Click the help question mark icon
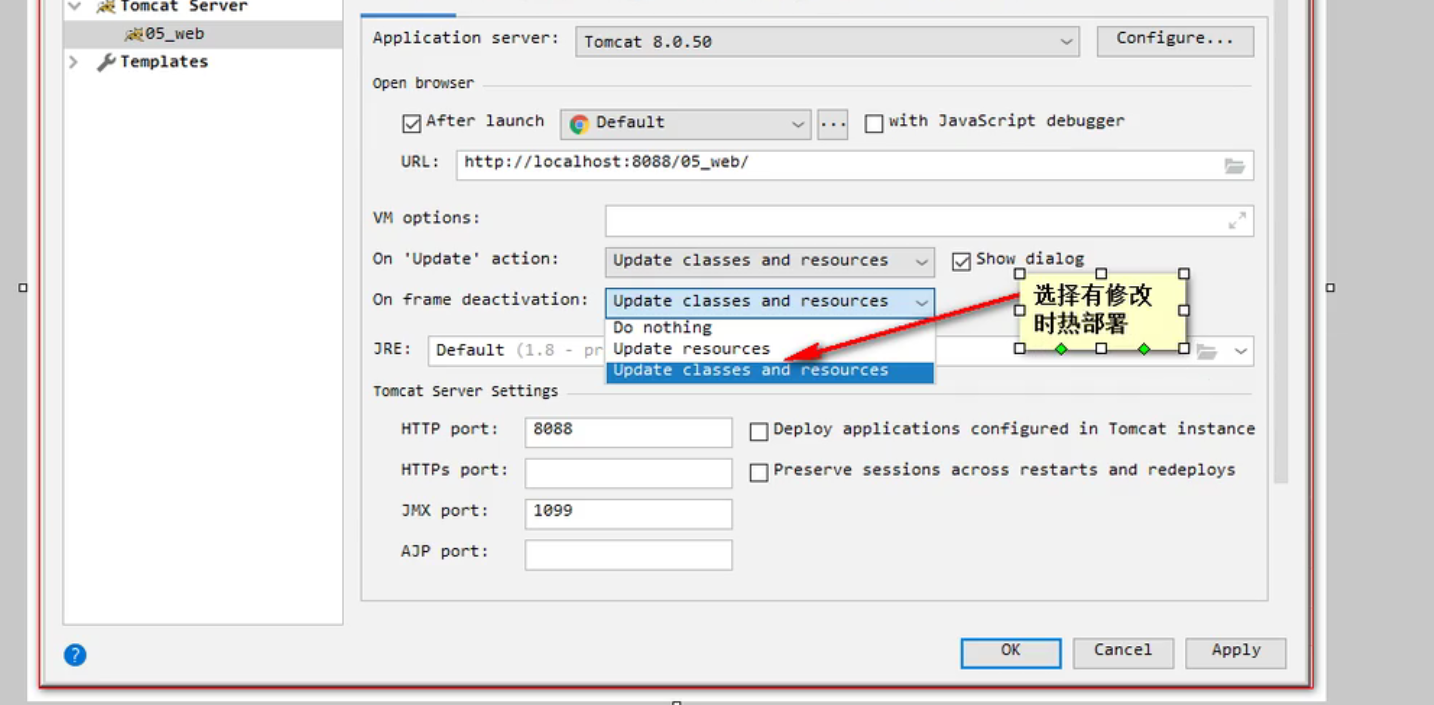Viewport: 1434px width, 705px height. [x=75, y=655]
